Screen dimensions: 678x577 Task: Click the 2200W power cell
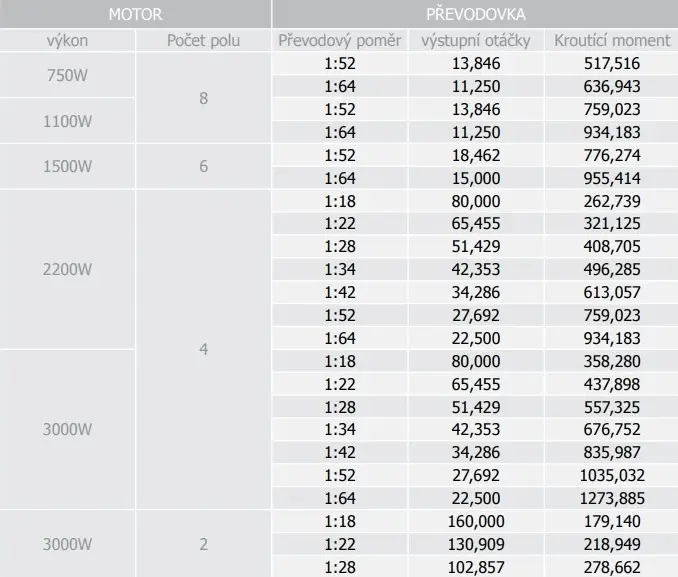[67, 269]
